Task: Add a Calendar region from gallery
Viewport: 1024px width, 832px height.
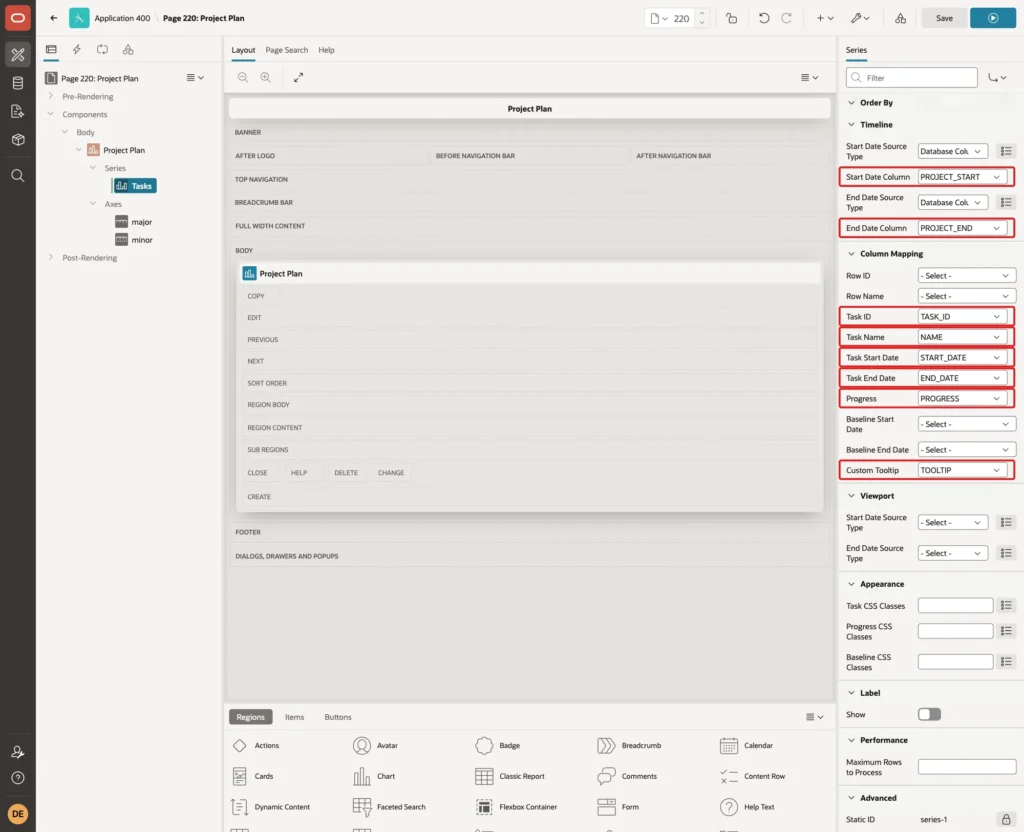Action: (746, 745)
